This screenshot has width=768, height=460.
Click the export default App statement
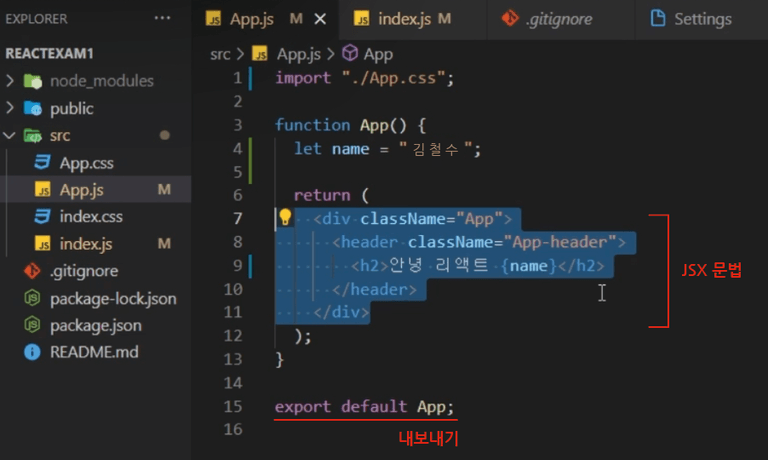(365, 407)
